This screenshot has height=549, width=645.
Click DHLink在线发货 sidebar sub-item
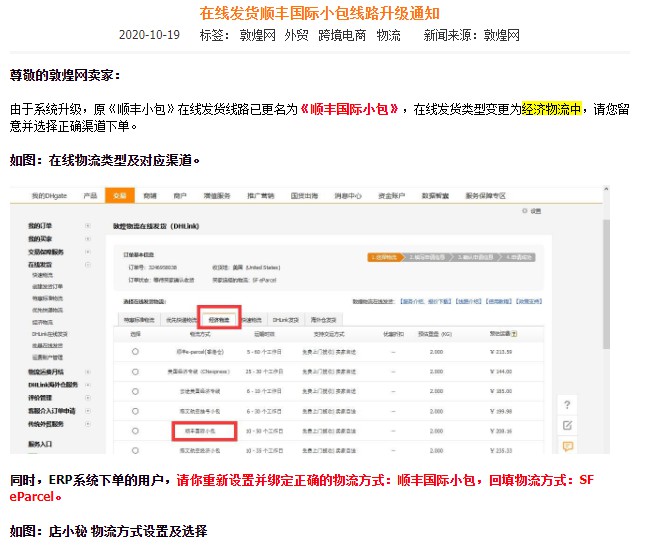(x=50, y=334)
